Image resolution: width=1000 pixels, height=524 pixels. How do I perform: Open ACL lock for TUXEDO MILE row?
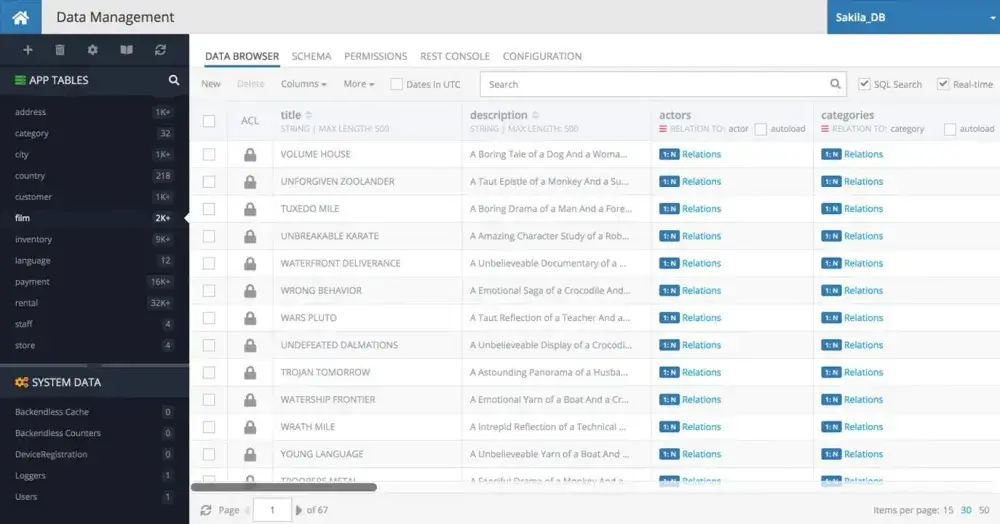[x=250, y=209]
